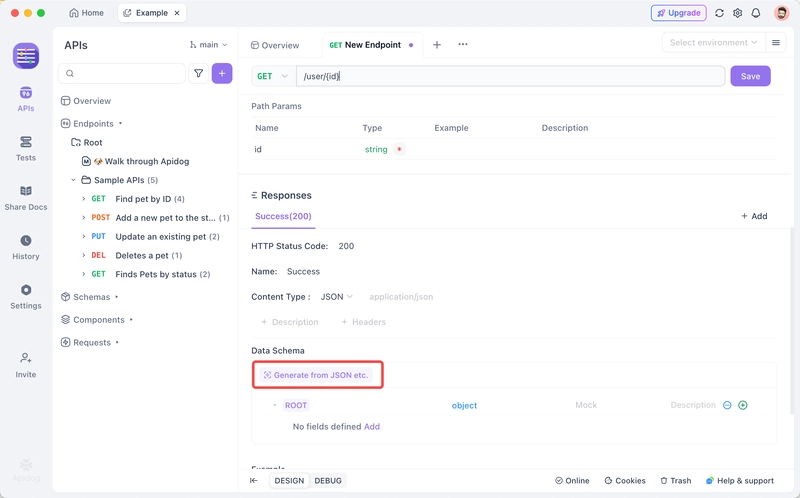Click the Add field link
800x498 pixels.
(372, 427)
